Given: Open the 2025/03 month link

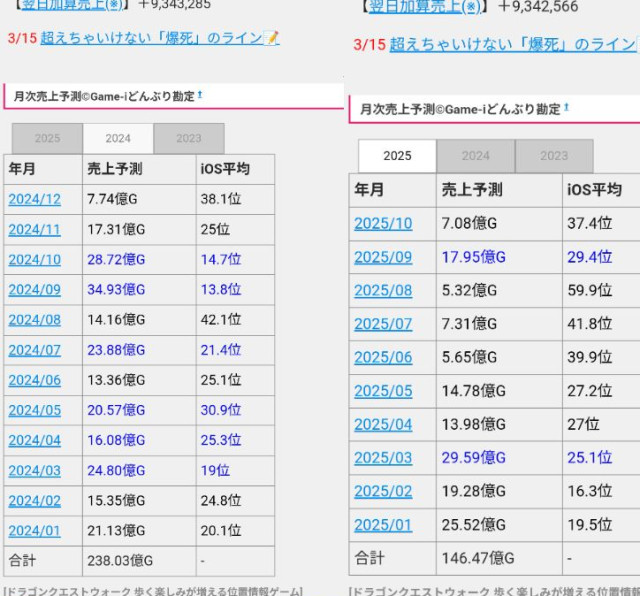Looking at the screenshot, I should pyautogui.click(x=382, y=457).
